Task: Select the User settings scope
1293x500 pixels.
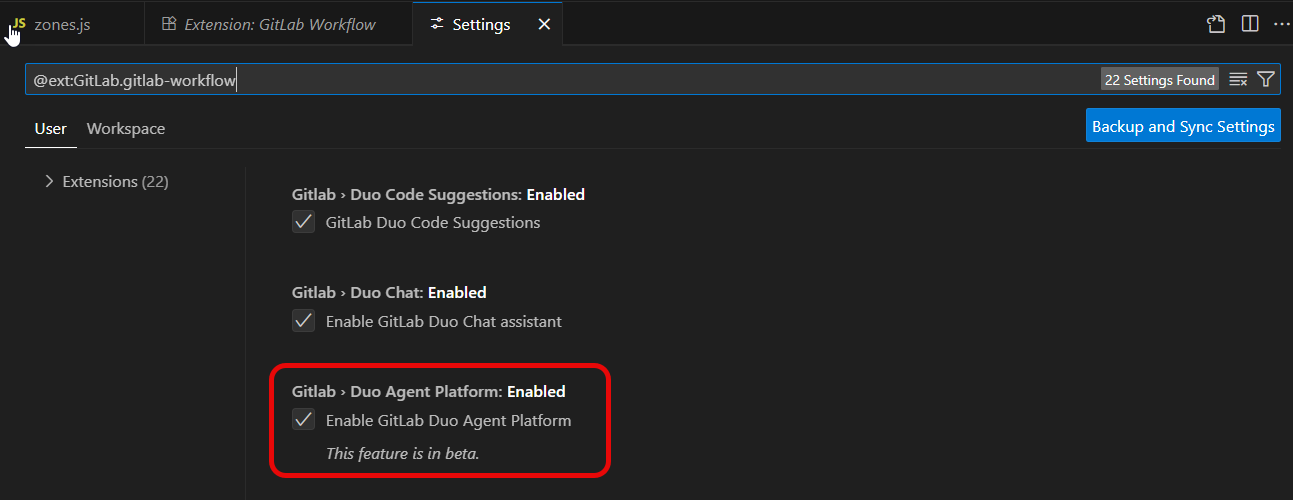Action: coord(50,129)
